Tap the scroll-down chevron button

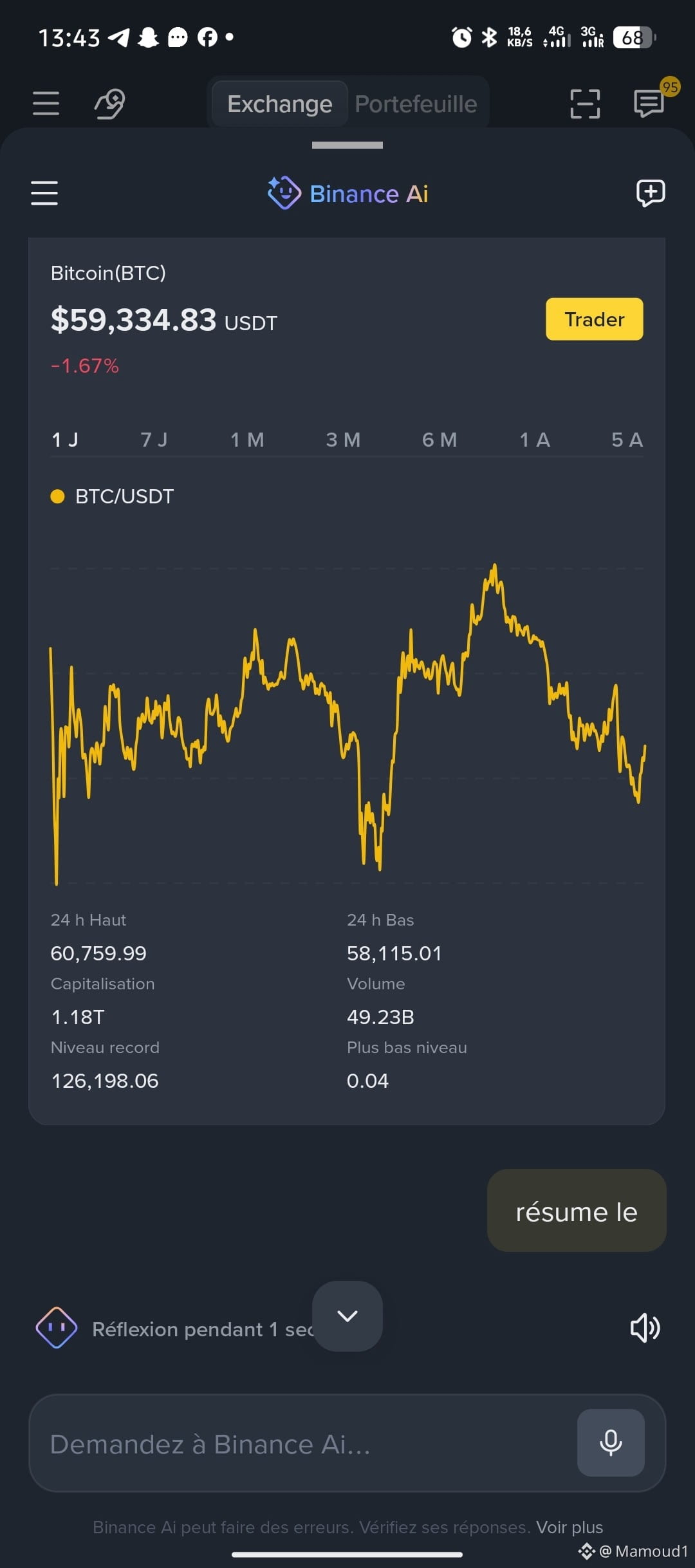pyautogui.click(x=347, y=1316)
